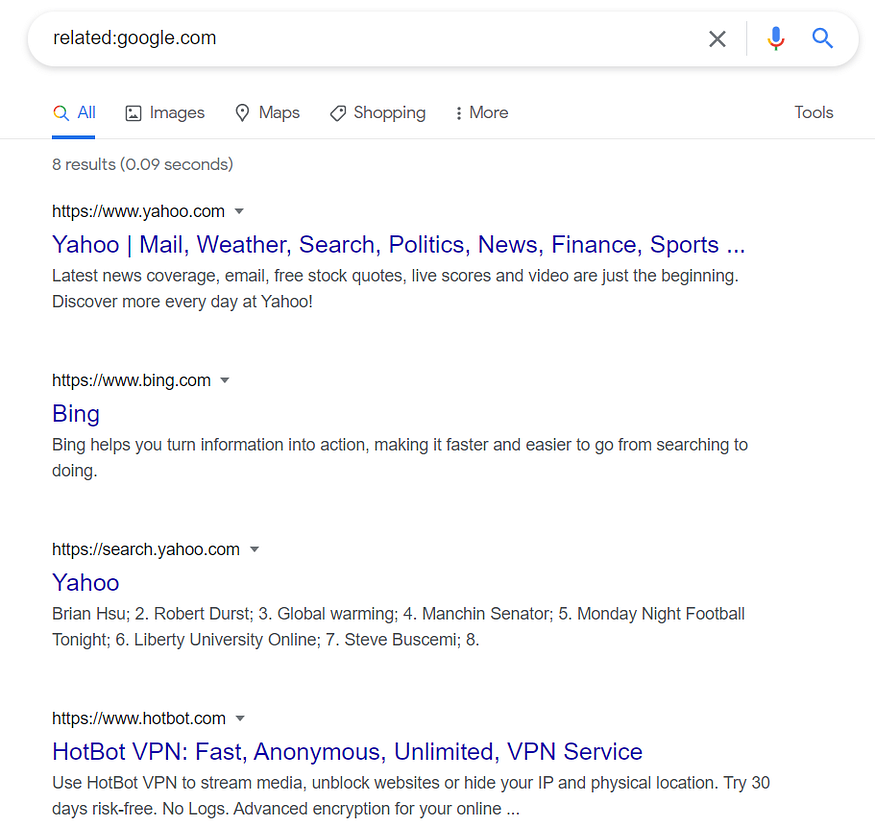Image resolution: width=875 pixels, height=828 pixels.
Task: Open the Tools options
Action: (814, 113)
